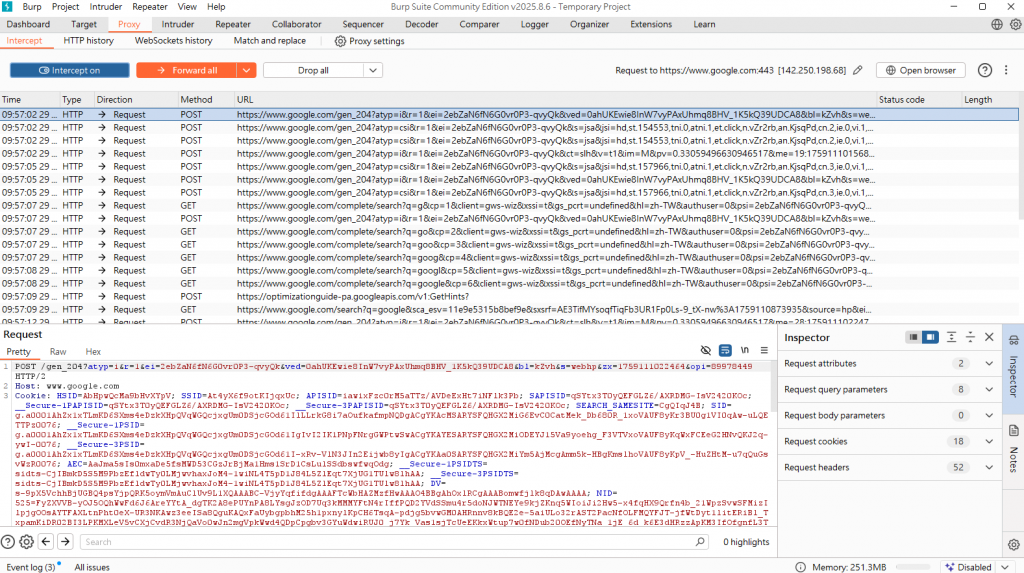
Task: Expand all Inspector sections icon
Action: click(951, 337)
